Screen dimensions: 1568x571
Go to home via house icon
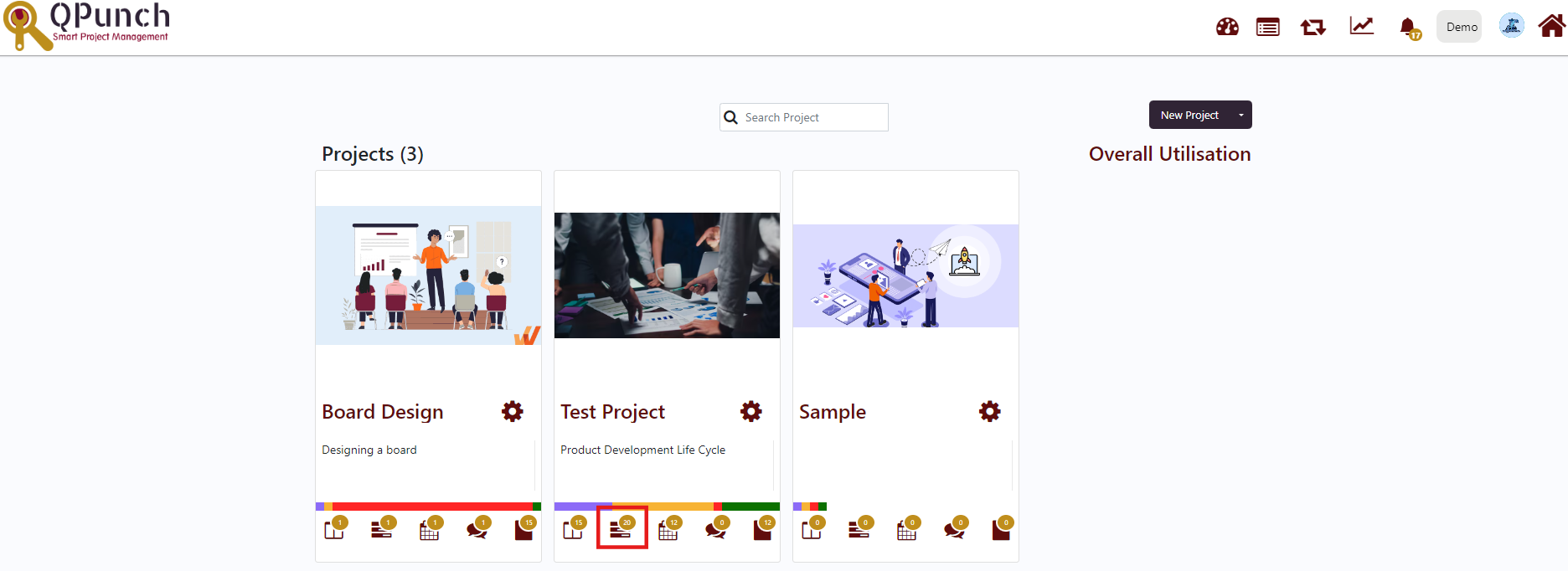[1551, 26]
